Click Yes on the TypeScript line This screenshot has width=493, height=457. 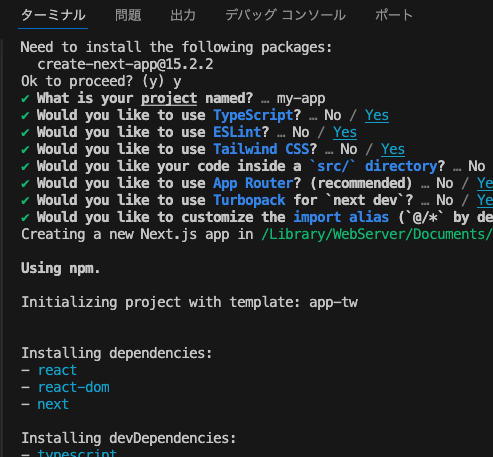point(377,115)
